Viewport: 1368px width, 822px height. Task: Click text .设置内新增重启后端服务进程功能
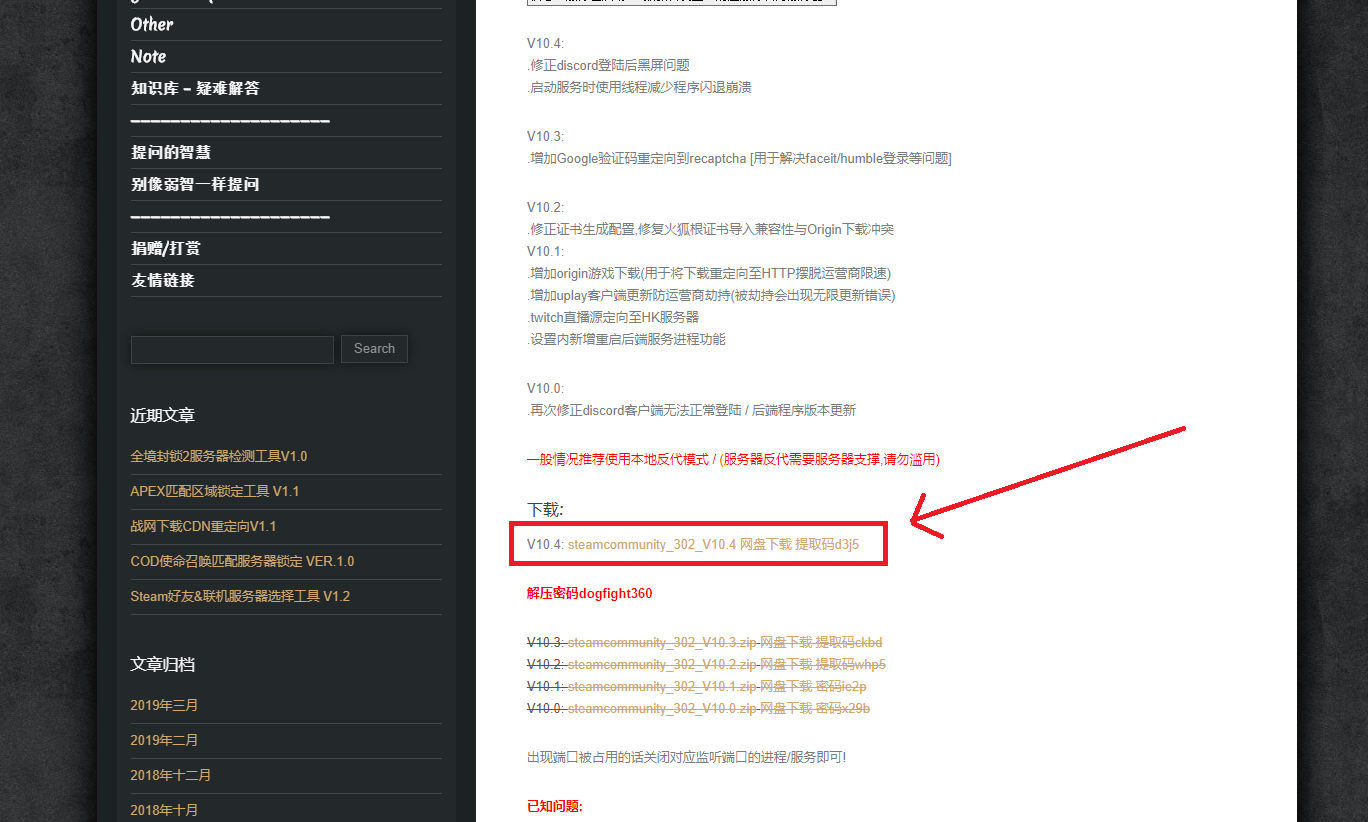click(x=626, y=339)
